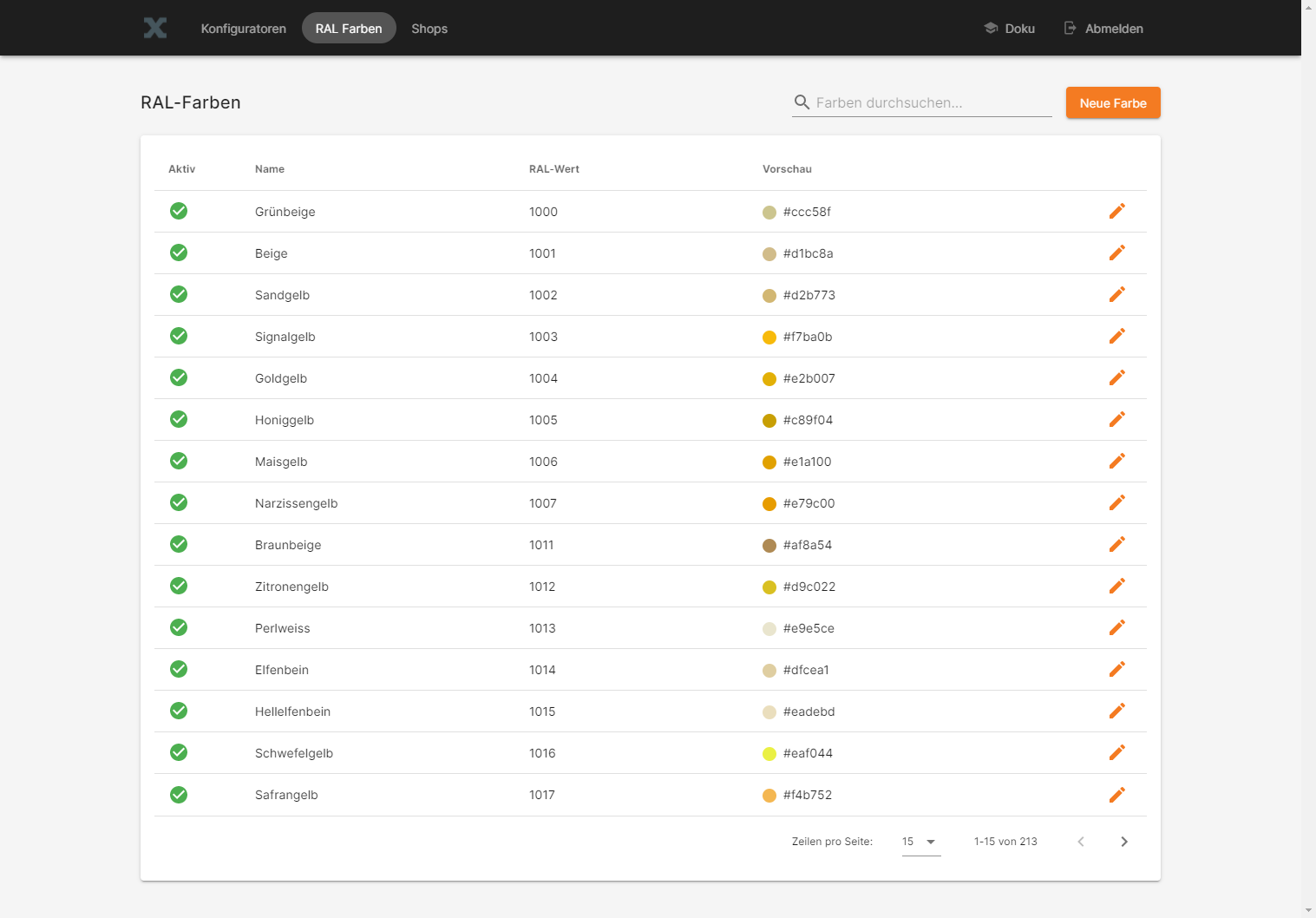Open rows per page dropdown
1316x918 pixels.
[x=920, y=842]
